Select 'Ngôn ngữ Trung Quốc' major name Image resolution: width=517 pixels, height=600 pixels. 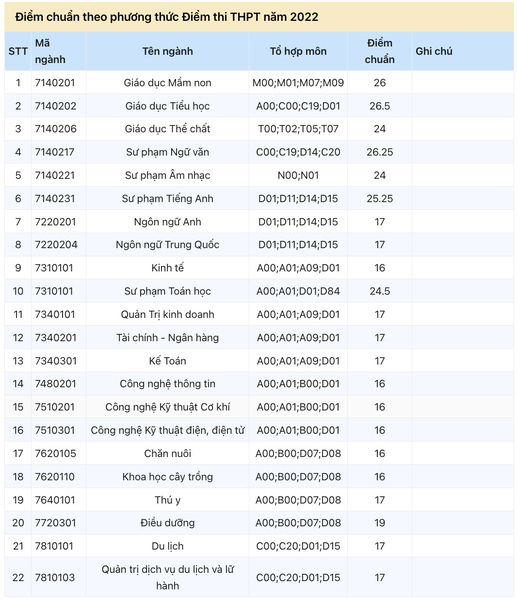[x=168, y=245]
